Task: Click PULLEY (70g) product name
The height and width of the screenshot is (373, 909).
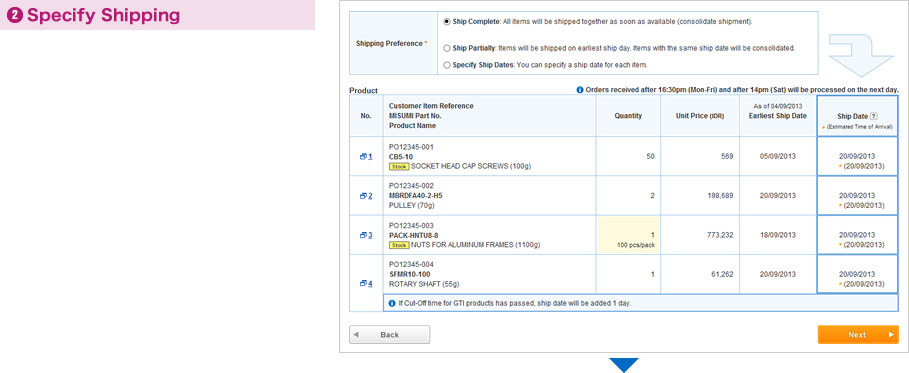Action: tap(412, 205)
